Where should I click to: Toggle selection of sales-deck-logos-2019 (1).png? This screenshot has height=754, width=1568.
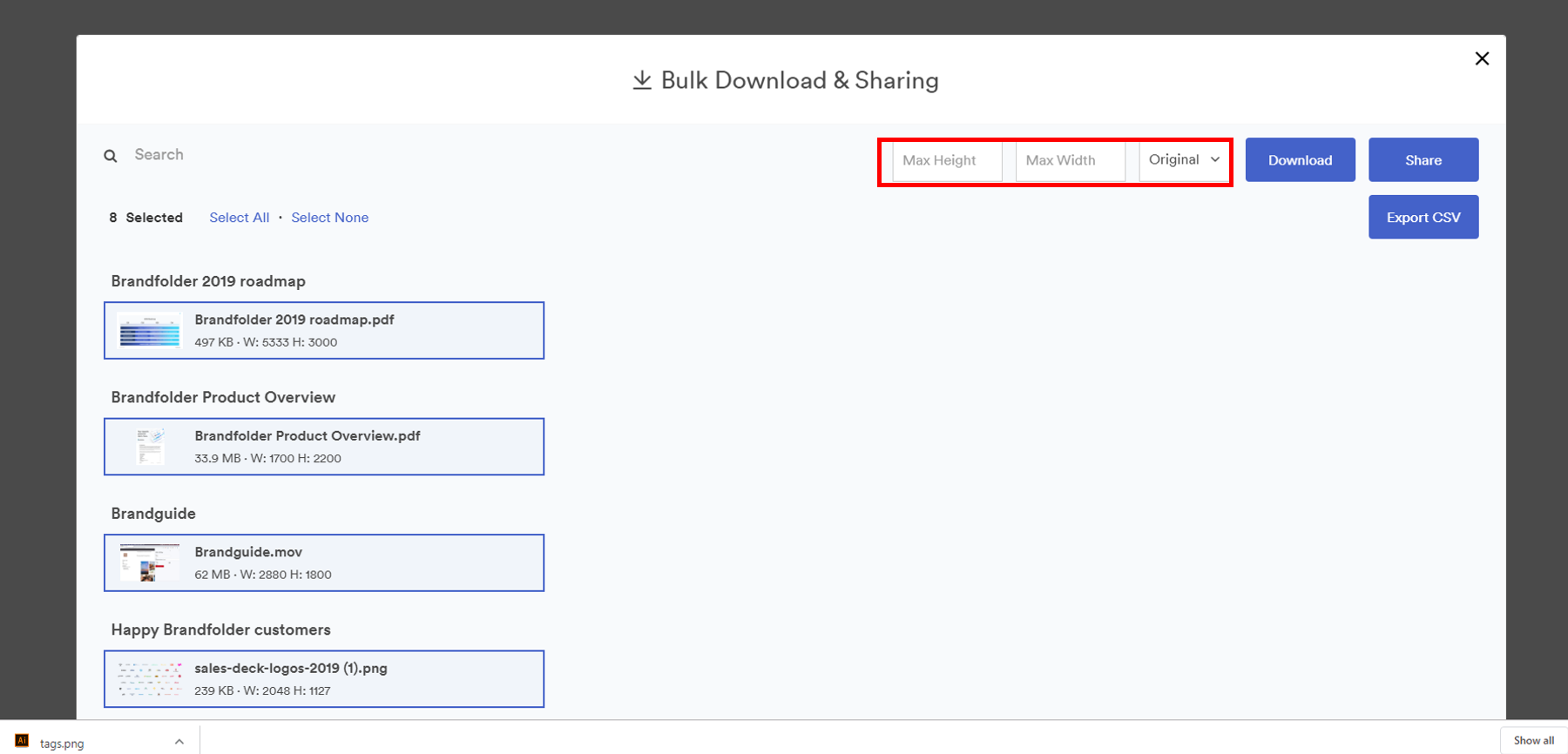(324, 679)
